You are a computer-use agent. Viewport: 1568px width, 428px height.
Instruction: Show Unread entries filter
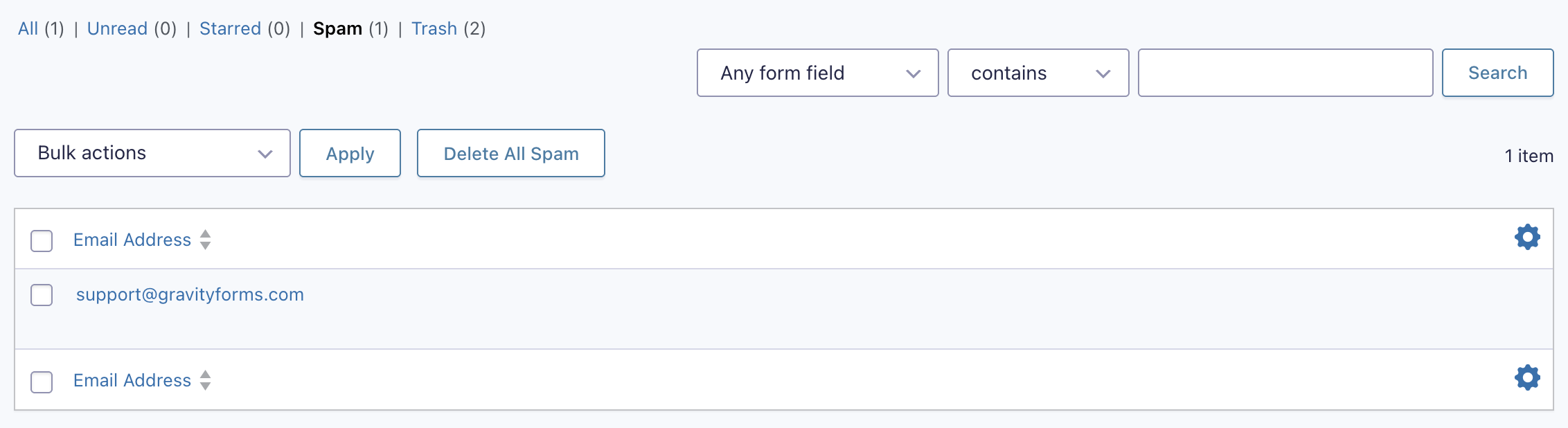coord(117,28)
